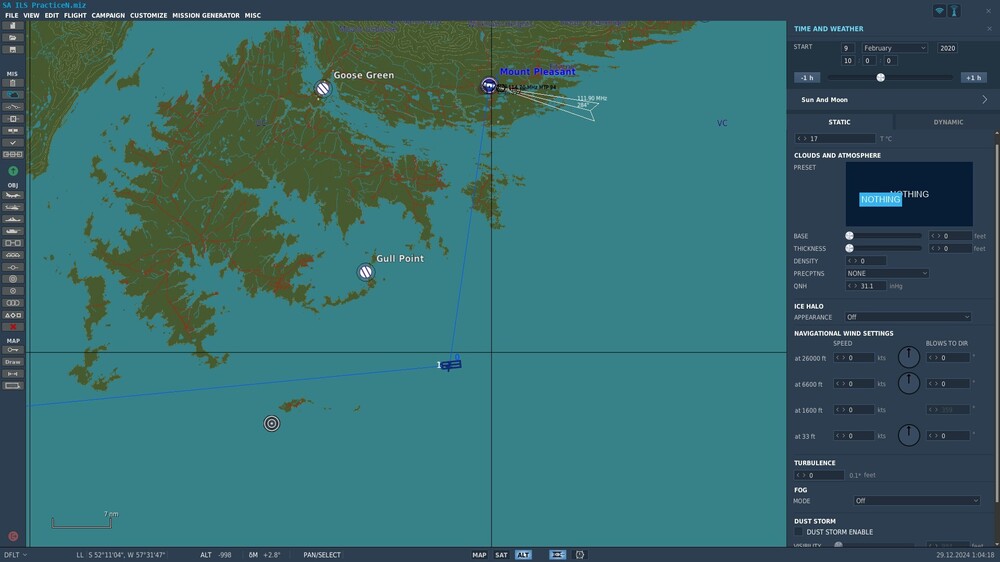
Task: Click the time of day slider handle
Action: tap(881, 78)
